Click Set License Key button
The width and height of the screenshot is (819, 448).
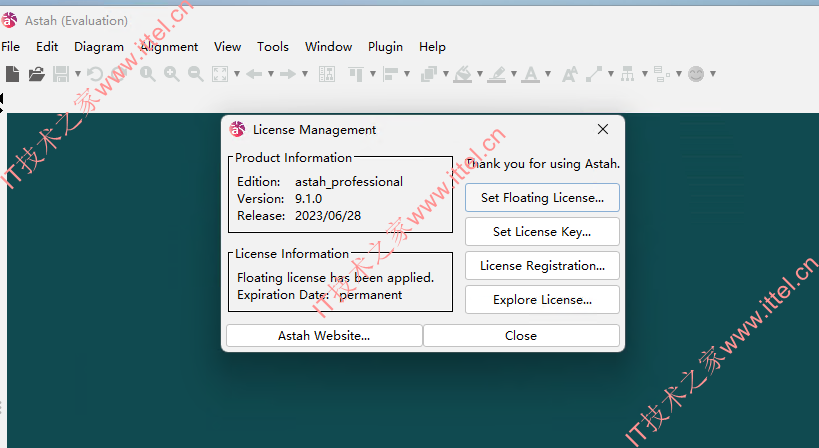pyautogui.click(x=542, y=231)
